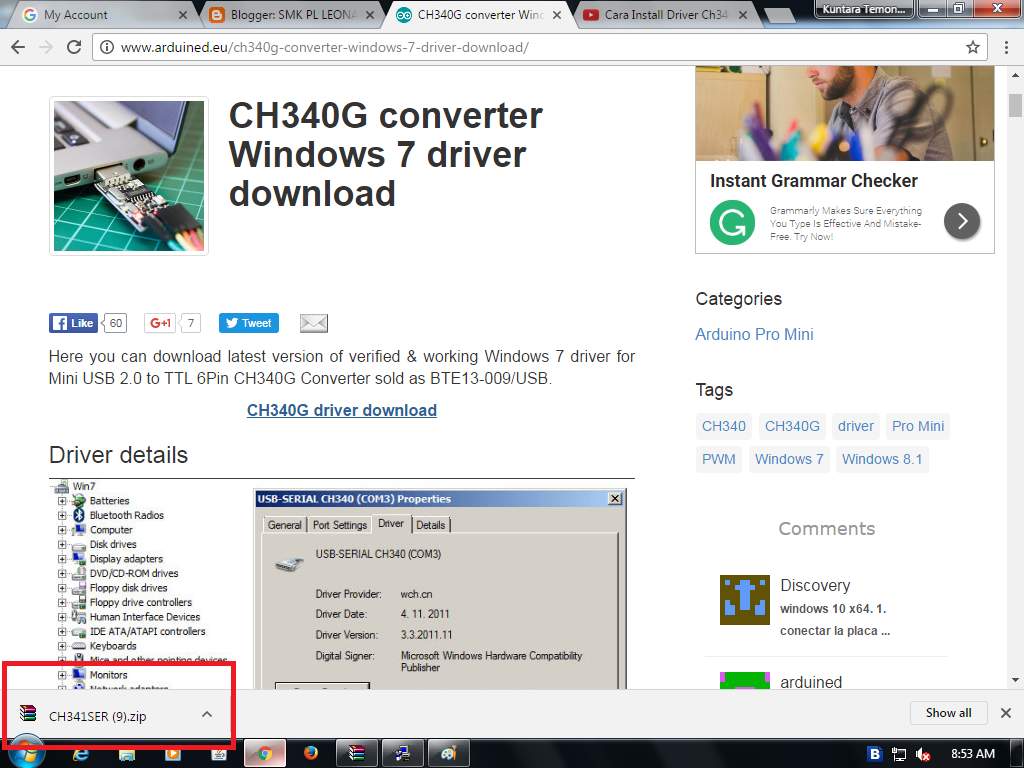This screenshot has width=1024, height=768.
Task: Open WinRAR on the taskbar
Action: pos(357,754)
